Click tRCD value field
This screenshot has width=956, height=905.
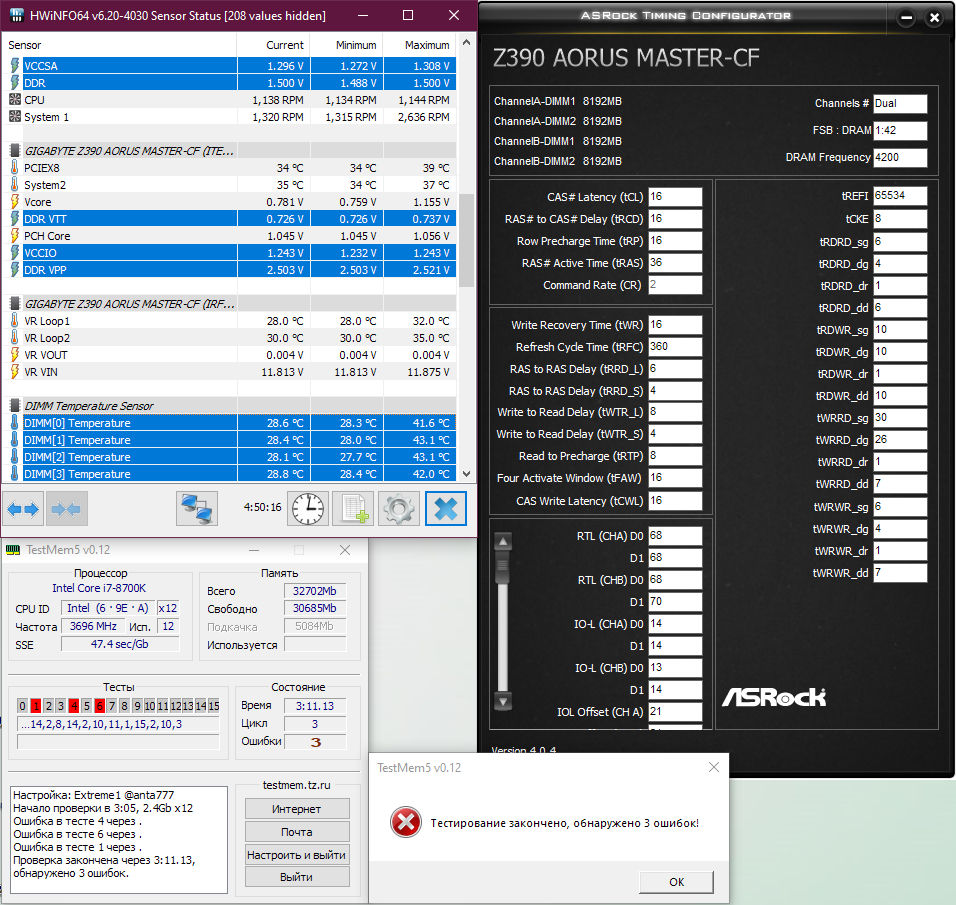675,218
